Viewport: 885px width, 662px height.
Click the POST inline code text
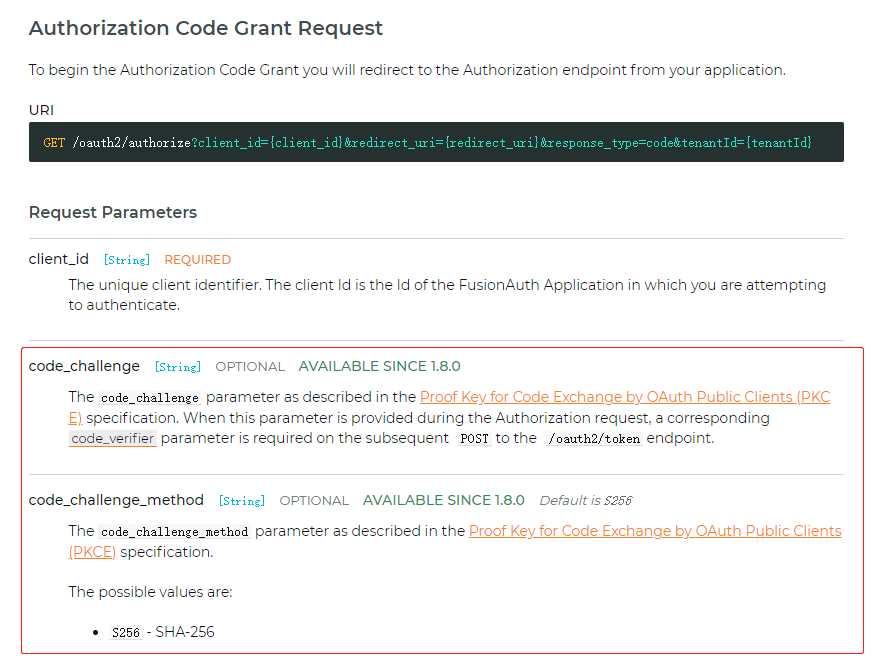click(475, 438)
